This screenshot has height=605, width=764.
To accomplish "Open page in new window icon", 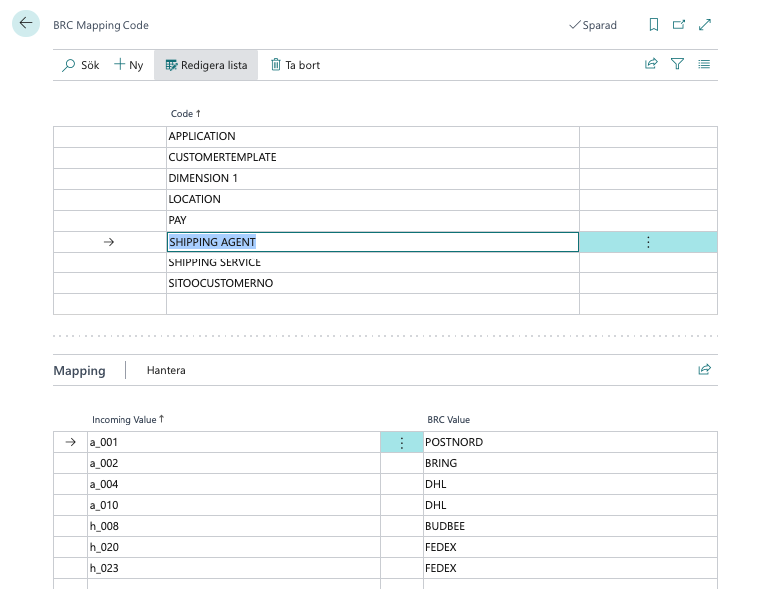I will click(679, 25).
